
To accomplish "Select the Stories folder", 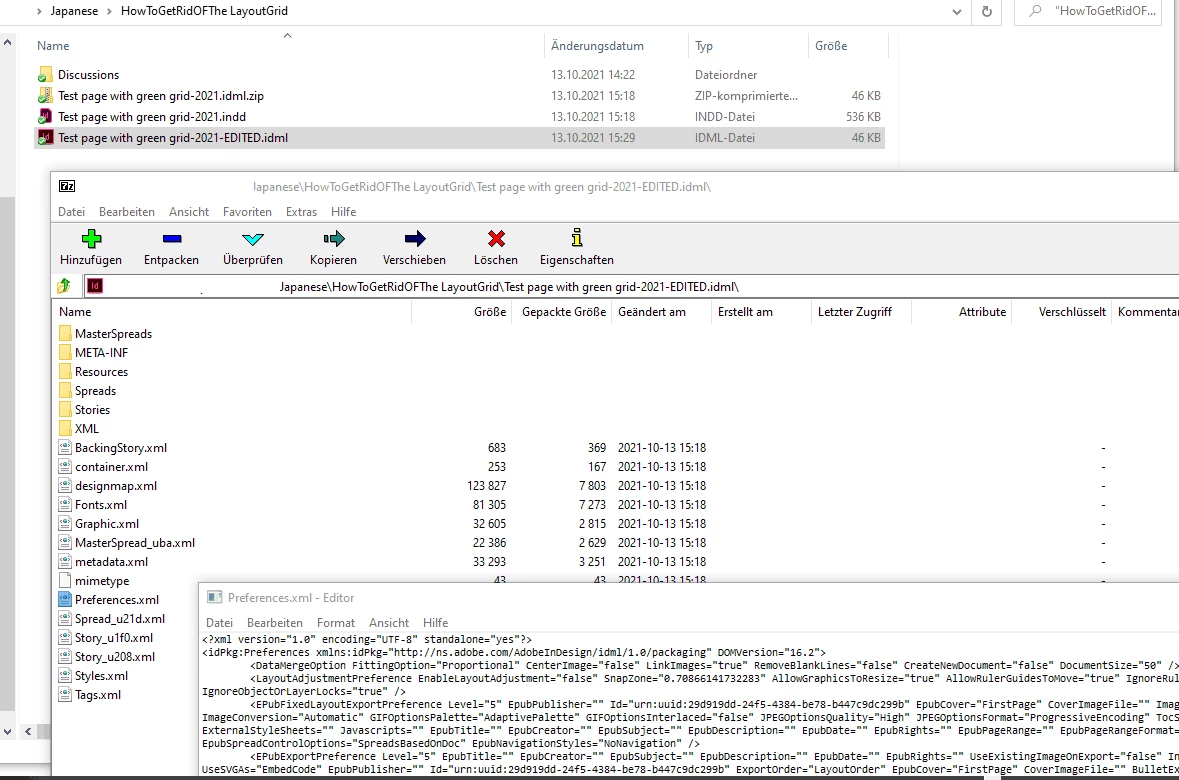I will click(x=92, y=409).
